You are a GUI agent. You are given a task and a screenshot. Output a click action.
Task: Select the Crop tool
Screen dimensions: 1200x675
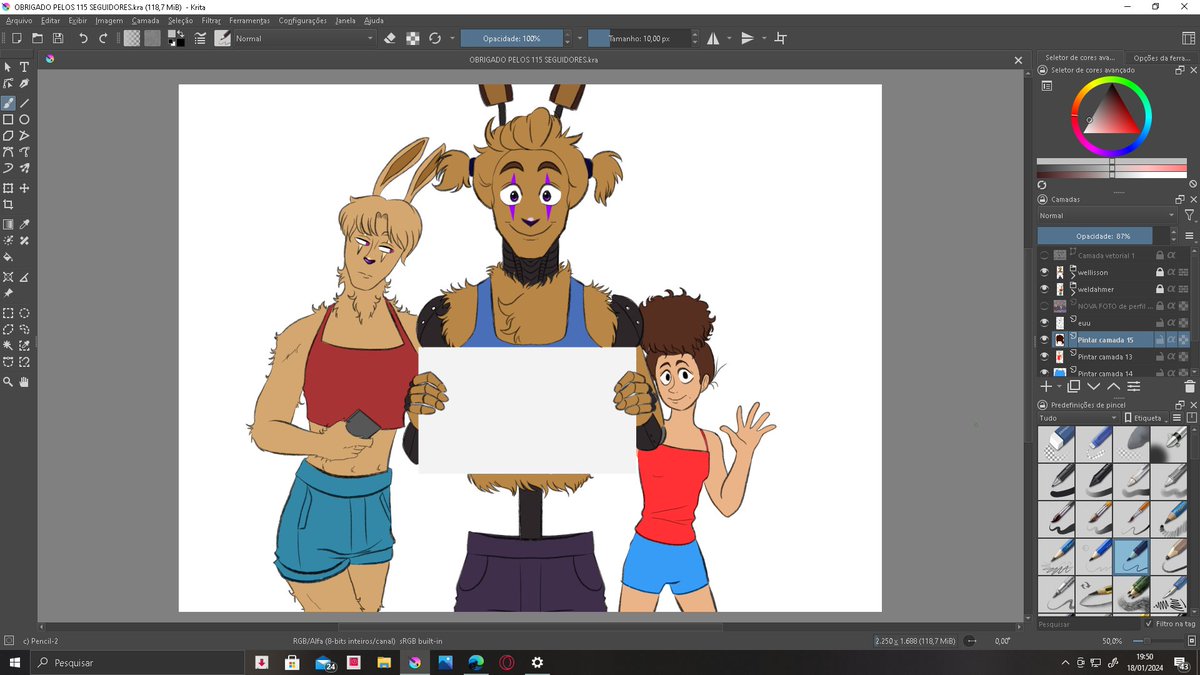[8, 205]
